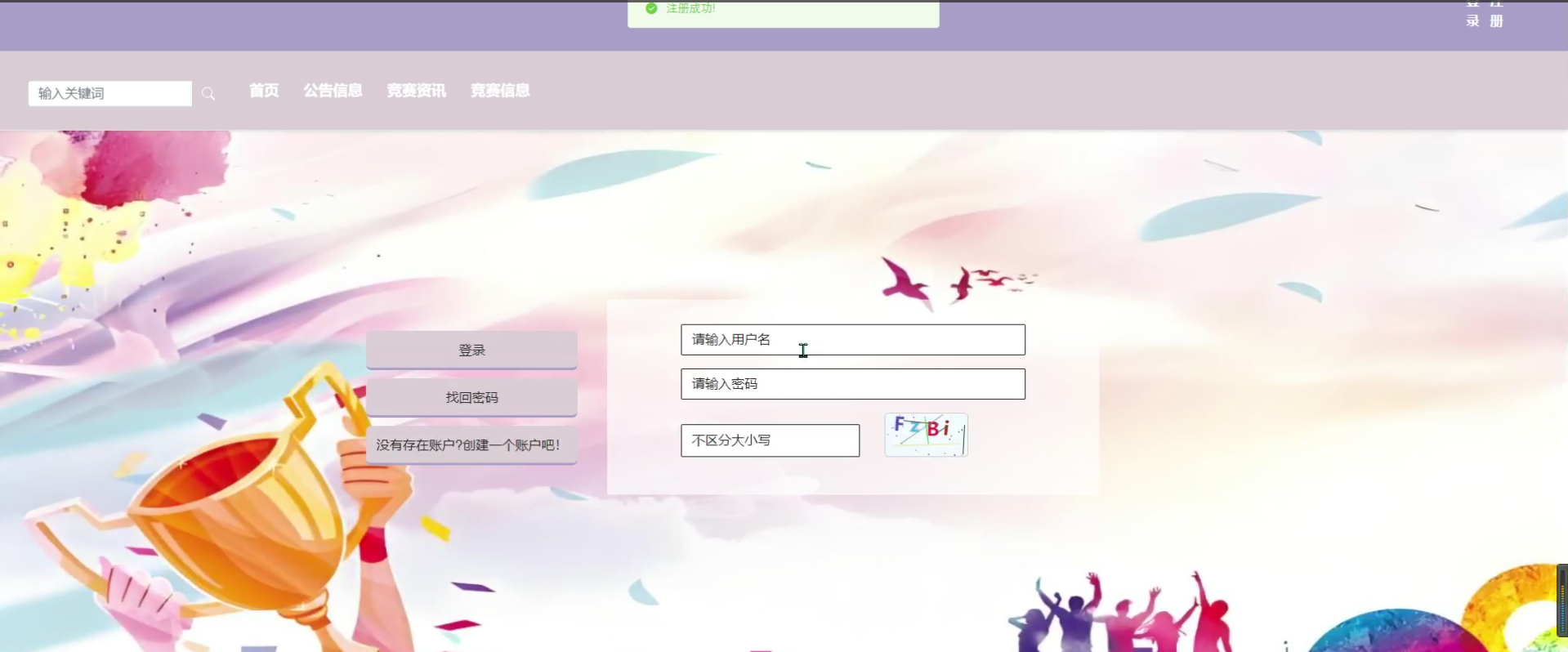1568x652 pixels.
Task: Focus the password input field
Action: click(853, 384)
